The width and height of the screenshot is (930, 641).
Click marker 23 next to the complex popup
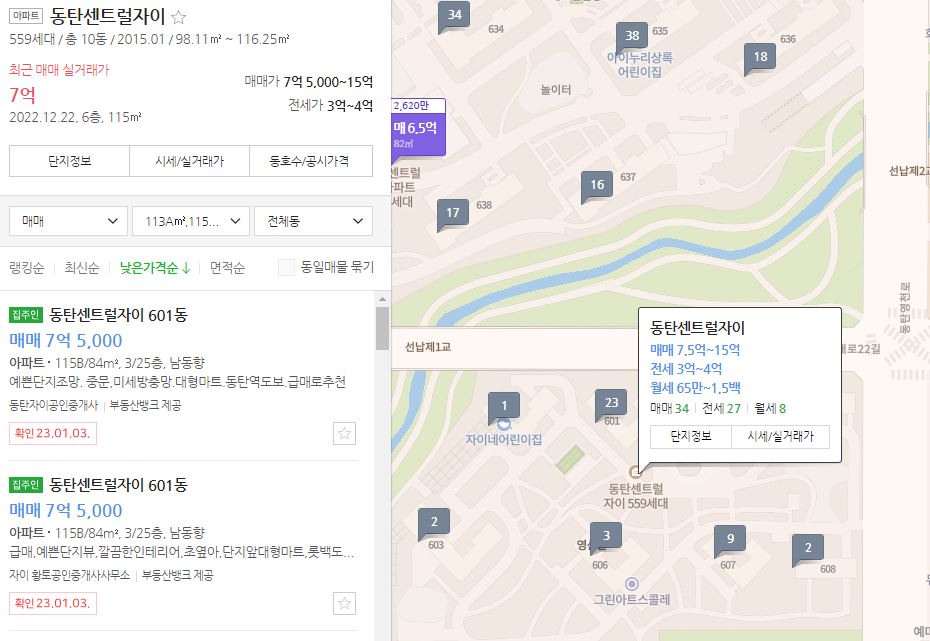[x=613, y=402]
